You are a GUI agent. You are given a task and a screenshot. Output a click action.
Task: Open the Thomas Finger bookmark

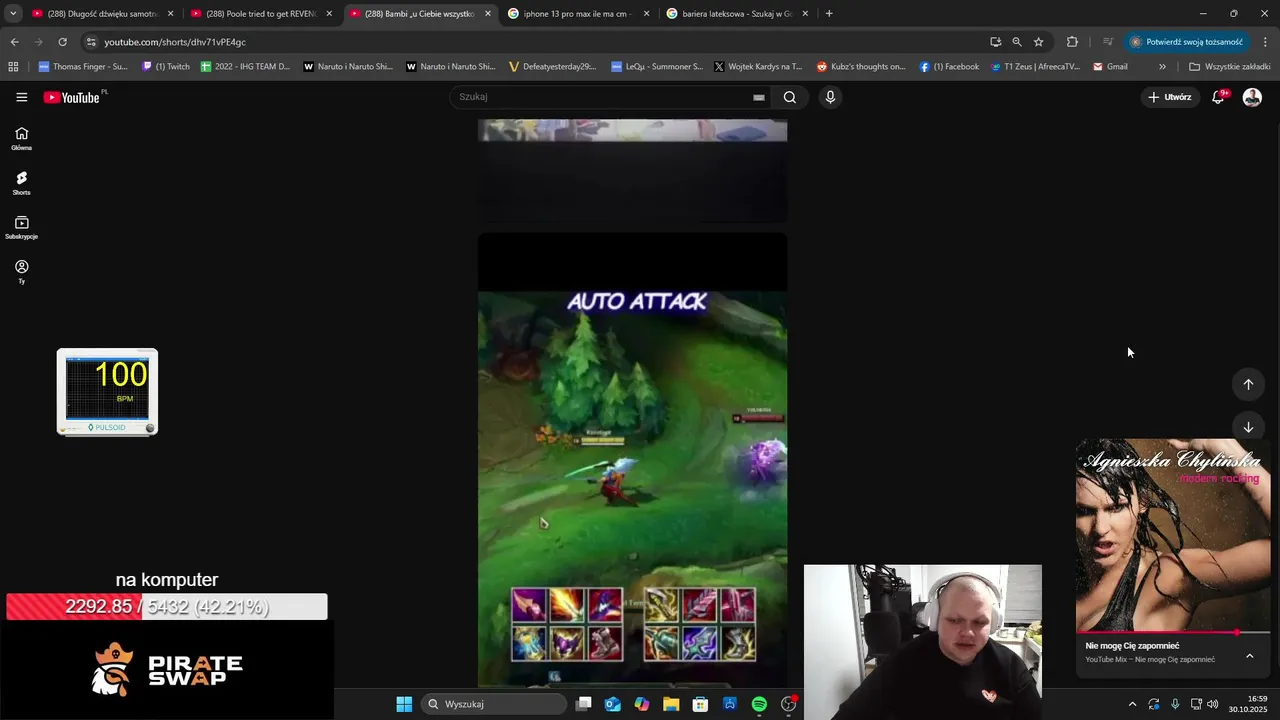point(83,67)
